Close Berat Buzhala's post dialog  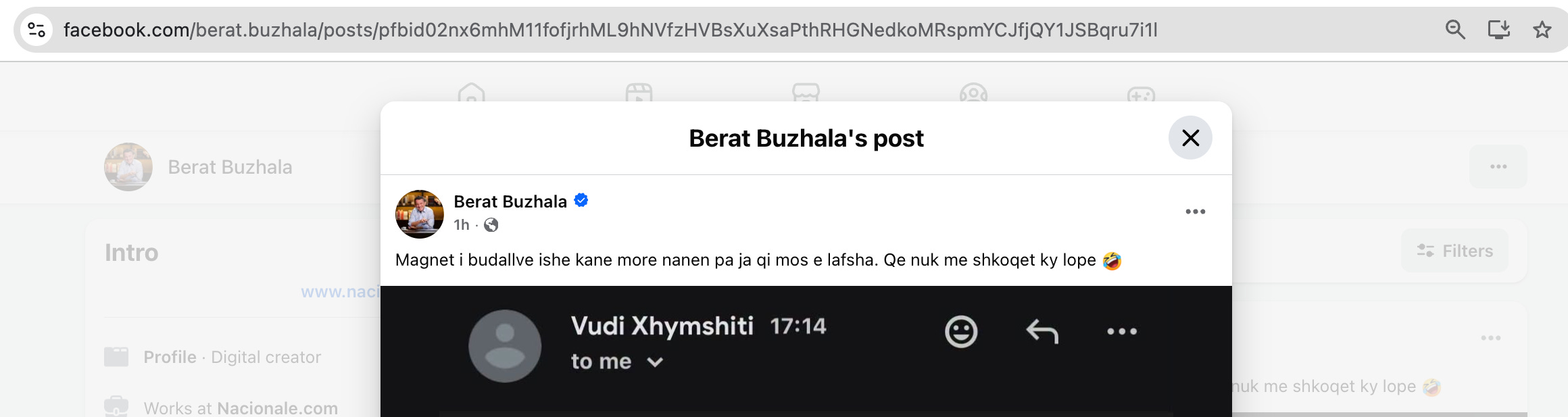click(x=1190, y=138)
